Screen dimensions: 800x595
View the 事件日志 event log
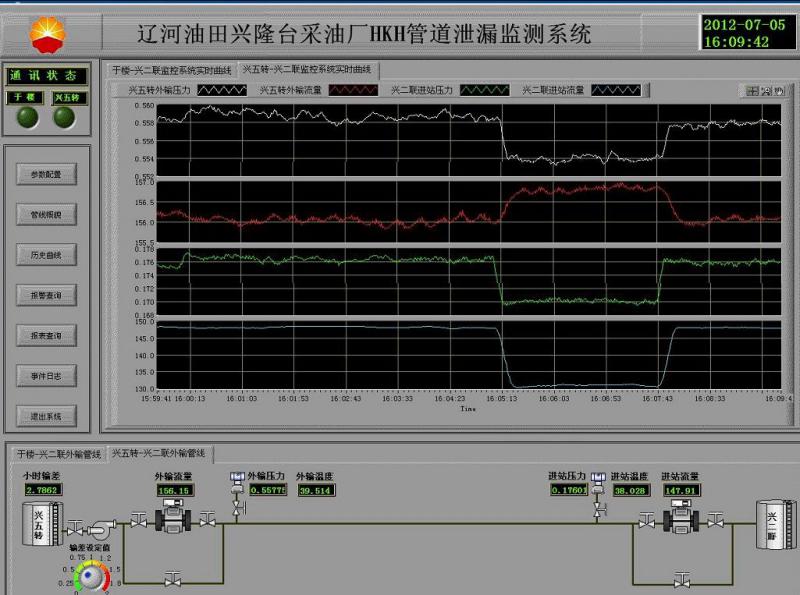(46, 376)
